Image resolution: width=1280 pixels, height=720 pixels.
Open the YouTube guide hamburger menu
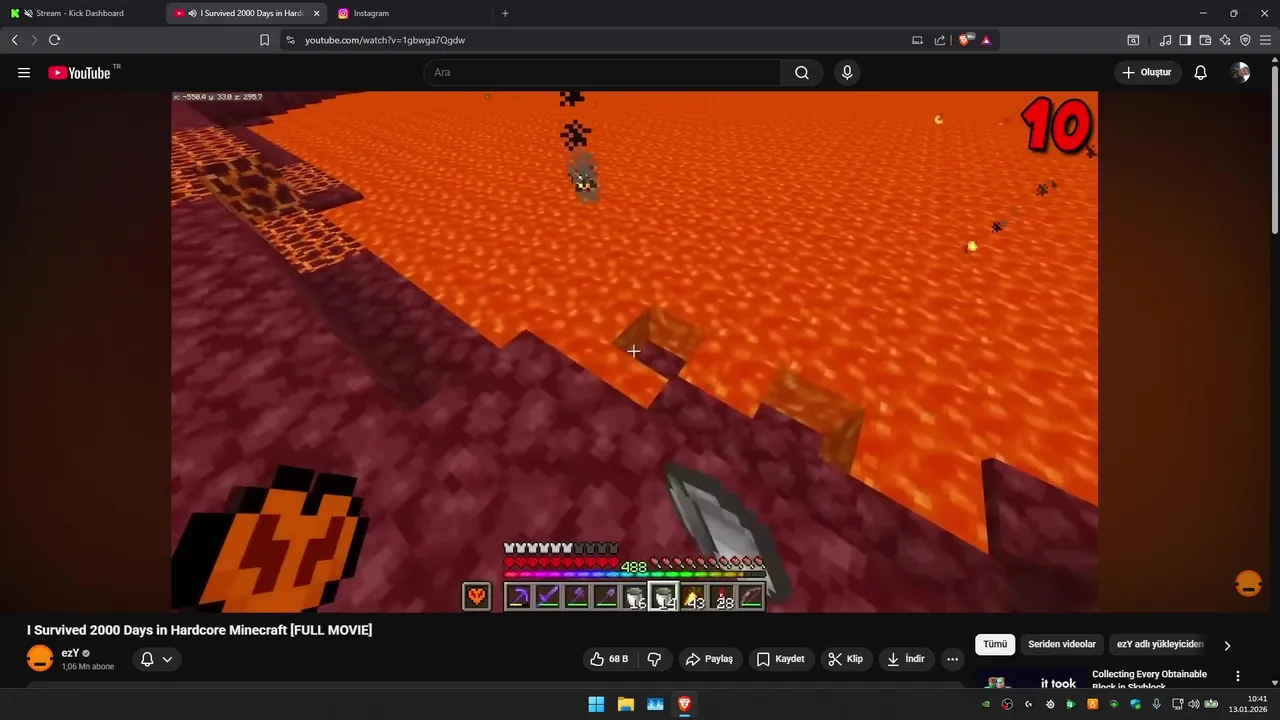24,73
